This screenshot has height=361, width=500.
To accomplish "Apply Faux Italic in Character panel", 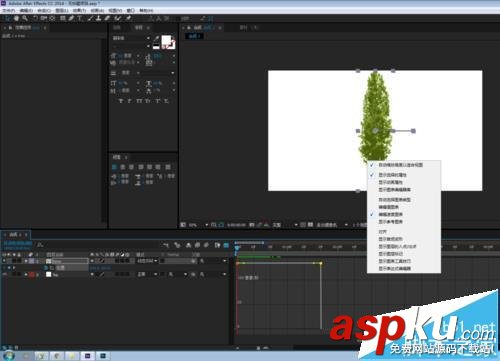I will [x=130, y=101].
